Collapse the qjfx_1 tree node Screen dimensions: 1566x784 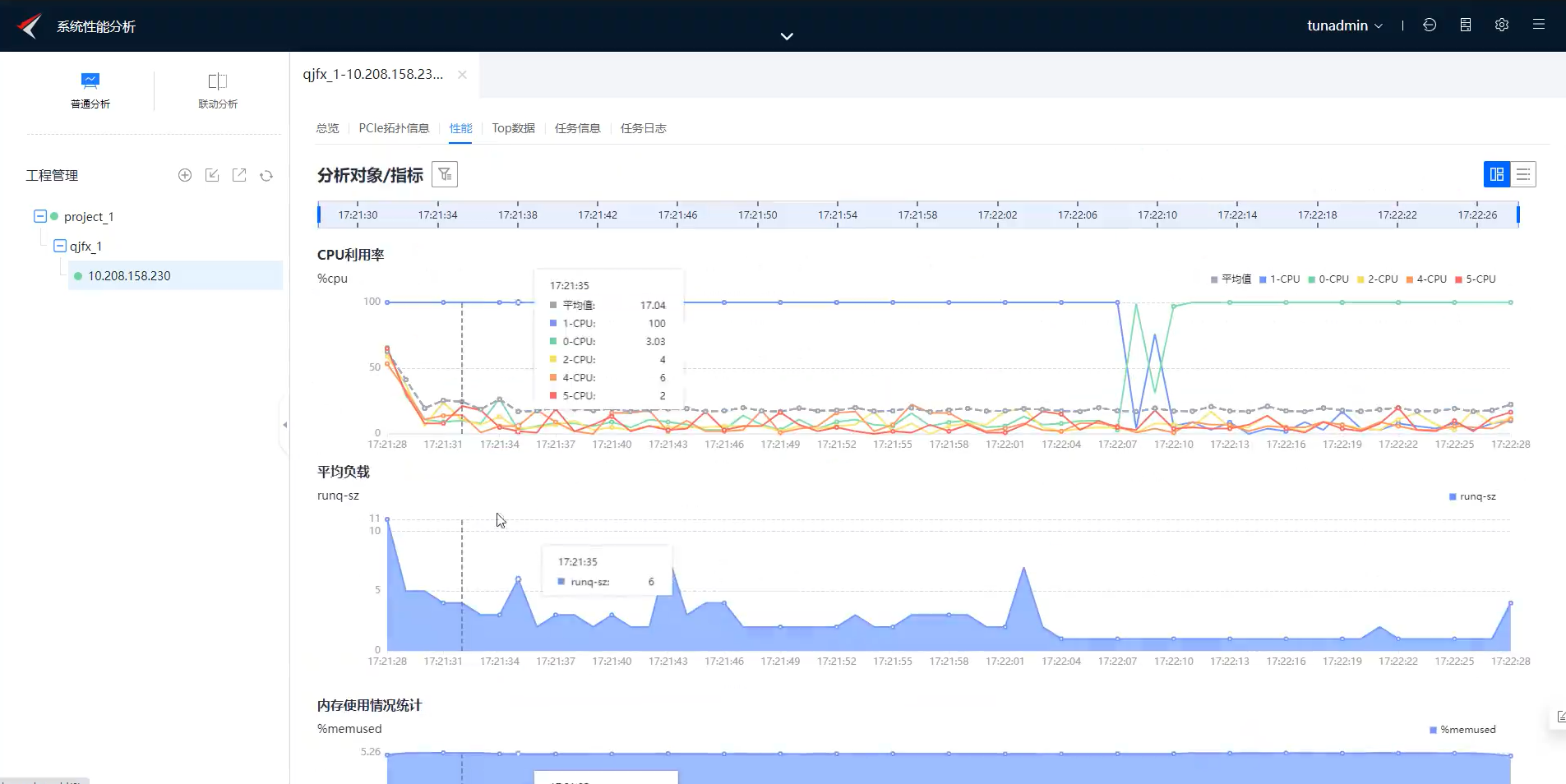point(59,246)
